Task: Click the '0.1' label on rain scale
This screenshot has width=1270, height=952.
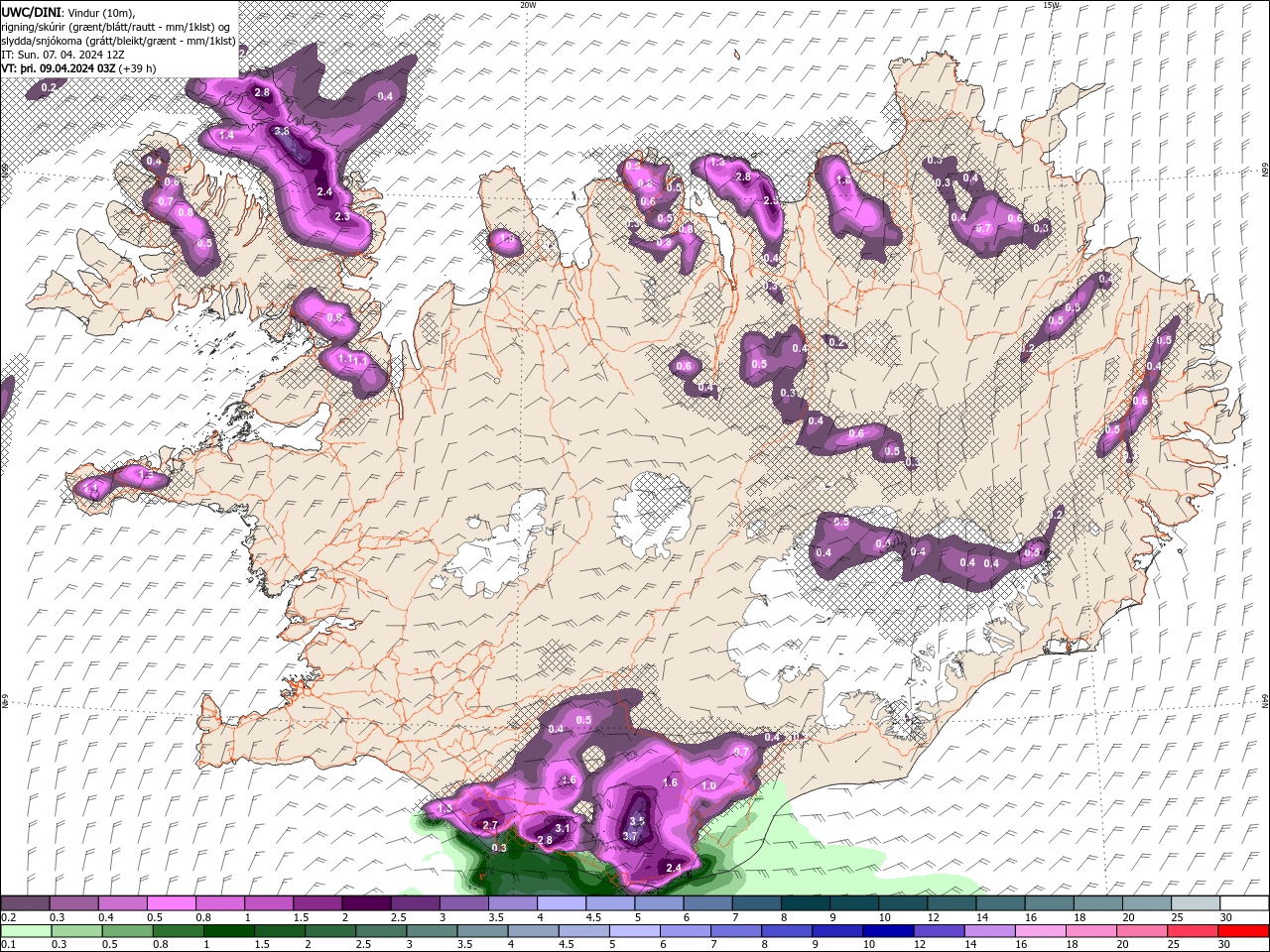Action: [x=8, y=945]
